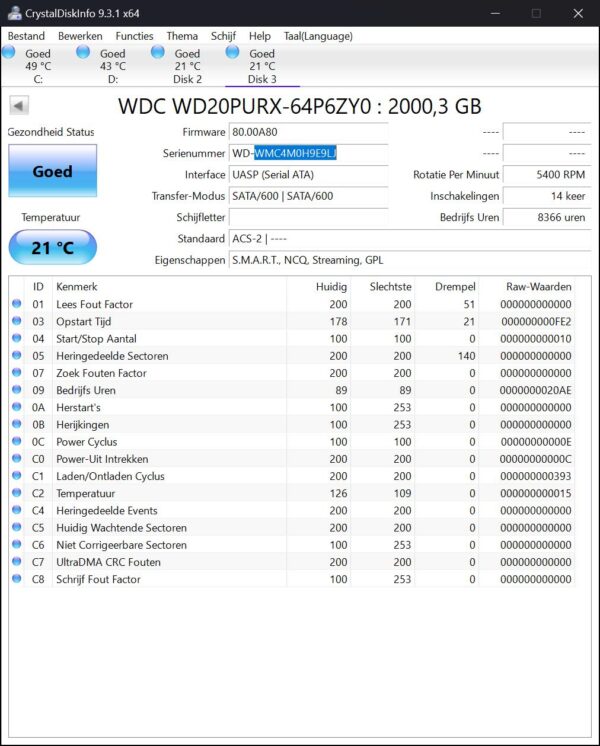Click status dot of Niet Corrigeerbare Sectoren row
Screen dimensions: 600x746
coord(17,544)
